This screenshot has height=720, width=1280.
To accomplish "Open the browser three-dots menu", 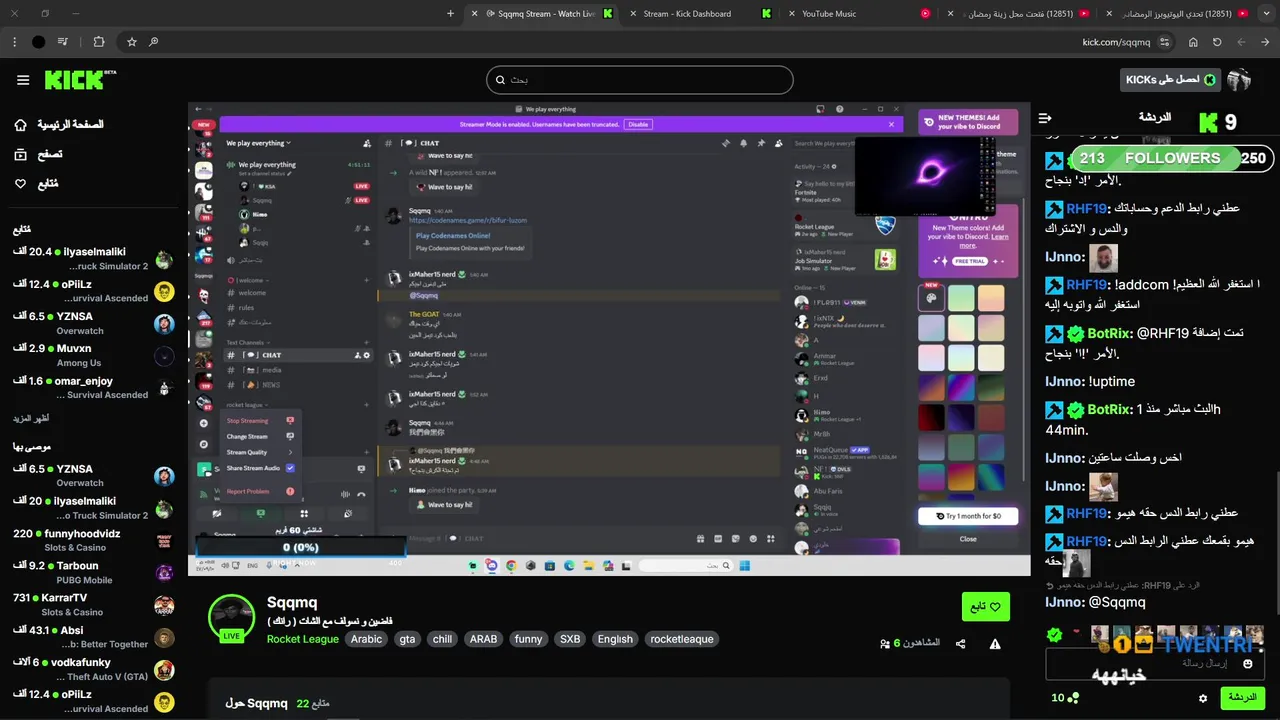I will pos(15,42).
